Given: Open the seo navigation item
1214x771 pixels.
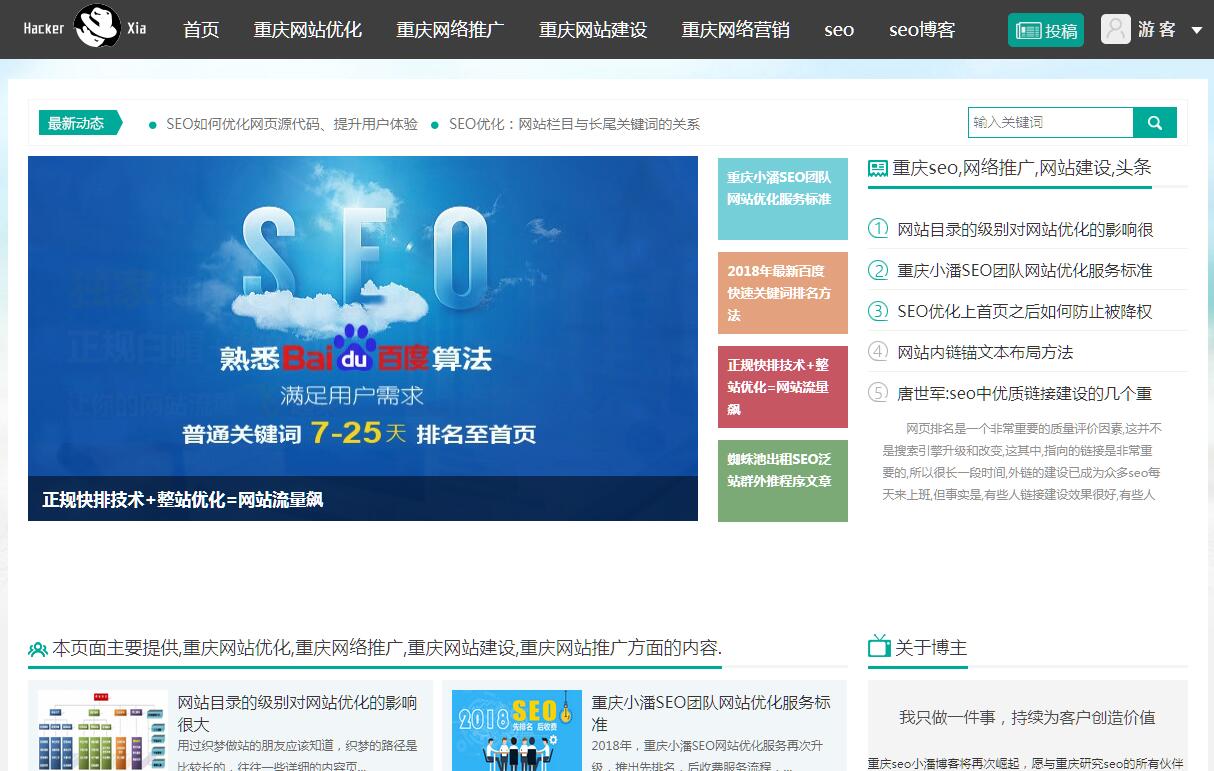Looking at the screenshot, I should pos(839,30).
